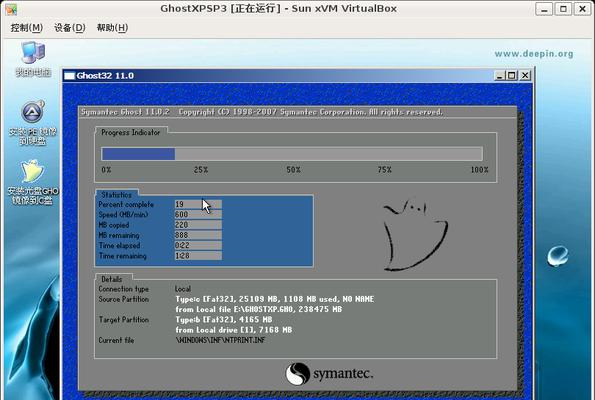
Task: Open the 帮助(H) menu
Action: click(112, 28)
